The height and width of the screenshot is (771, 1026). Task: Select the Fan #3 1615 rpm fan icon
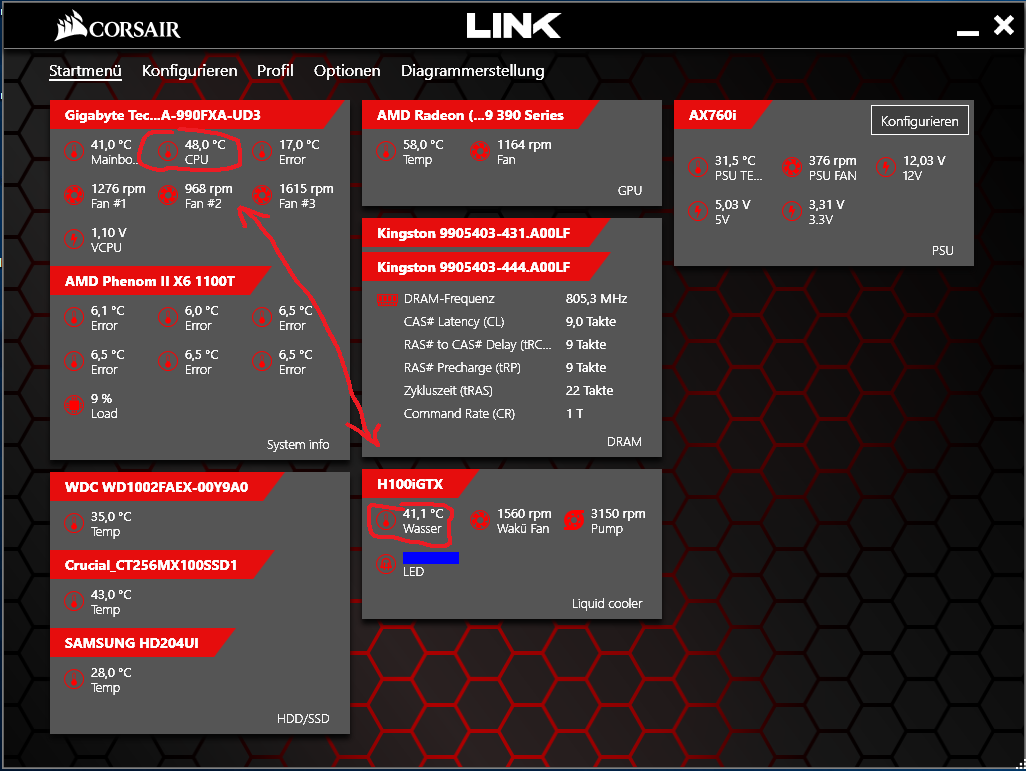(x=262, y=196)
